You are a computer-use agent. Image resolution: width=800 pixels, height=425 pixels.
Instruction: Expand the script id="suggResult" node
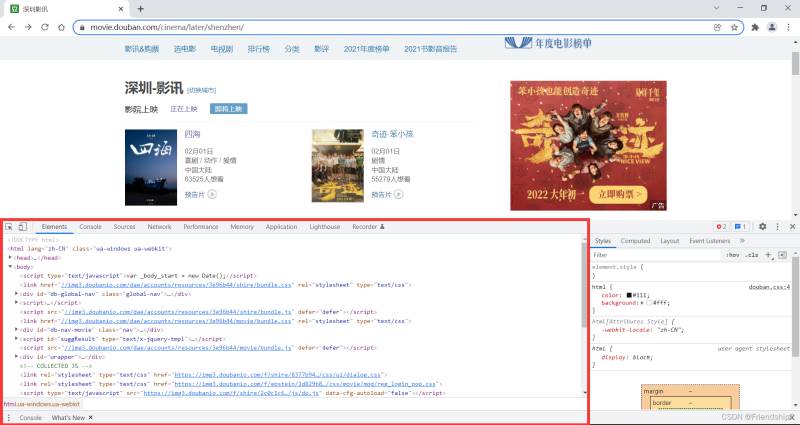(x=17, y=338)
